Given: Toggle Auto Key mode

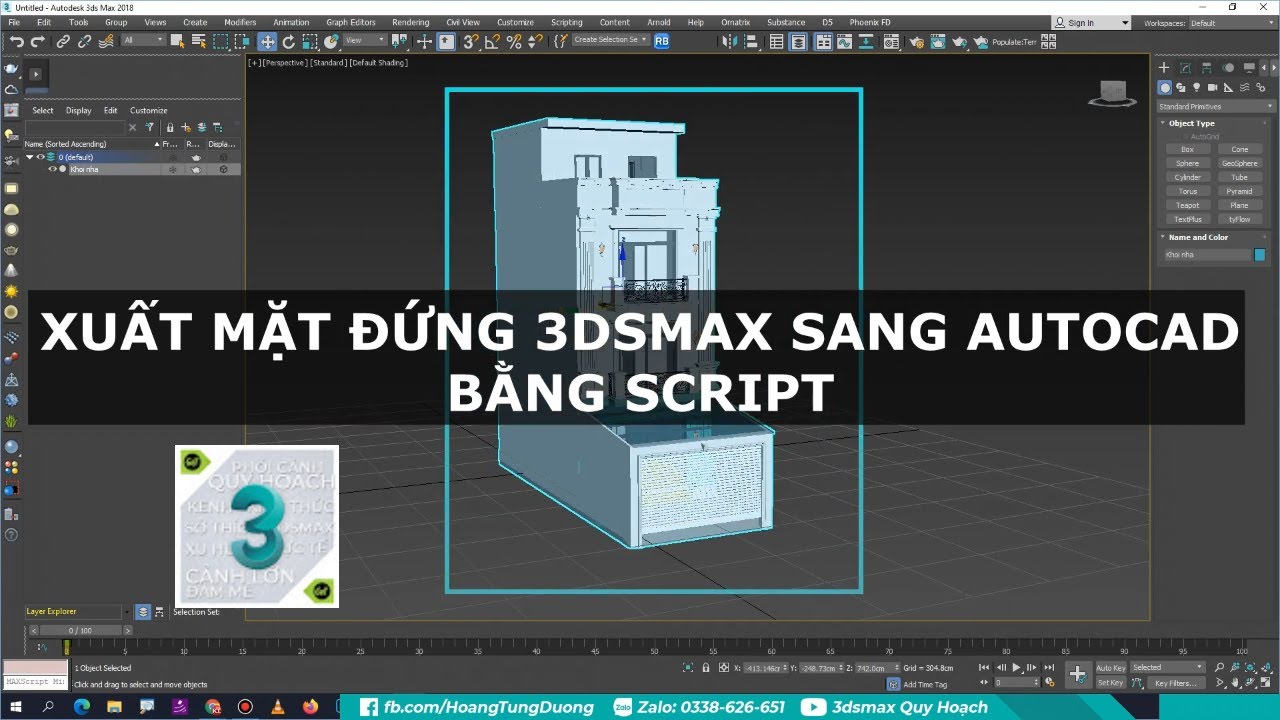Looking at the screenshot, I should click(1111, 668).
